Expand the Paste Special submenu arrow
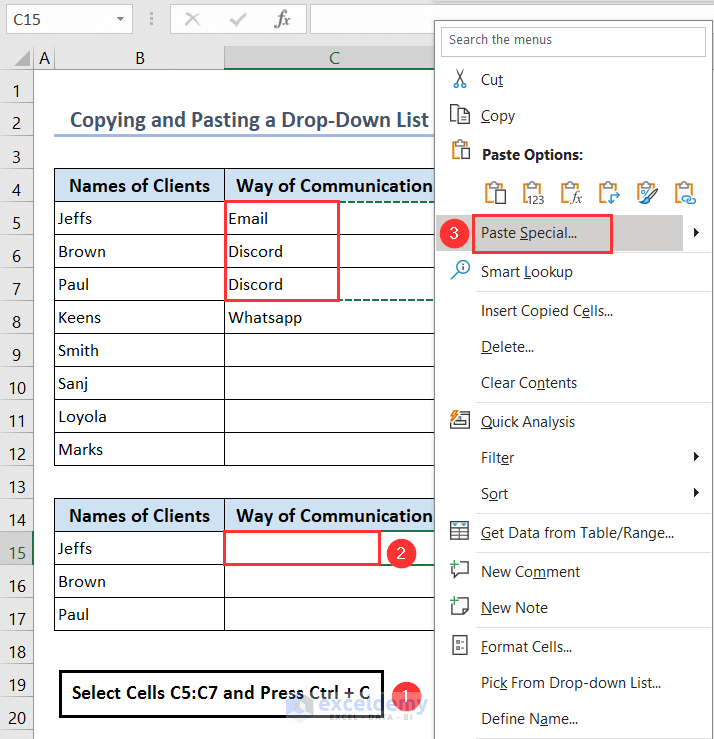Screen dimensions: 714x739 695,233
